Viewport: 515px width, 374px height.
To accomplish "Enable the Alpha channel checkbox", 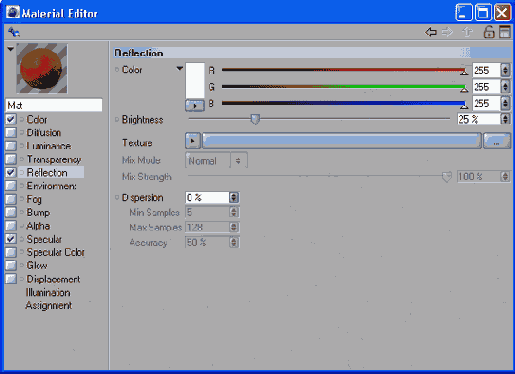I will (x=11, y=226).
